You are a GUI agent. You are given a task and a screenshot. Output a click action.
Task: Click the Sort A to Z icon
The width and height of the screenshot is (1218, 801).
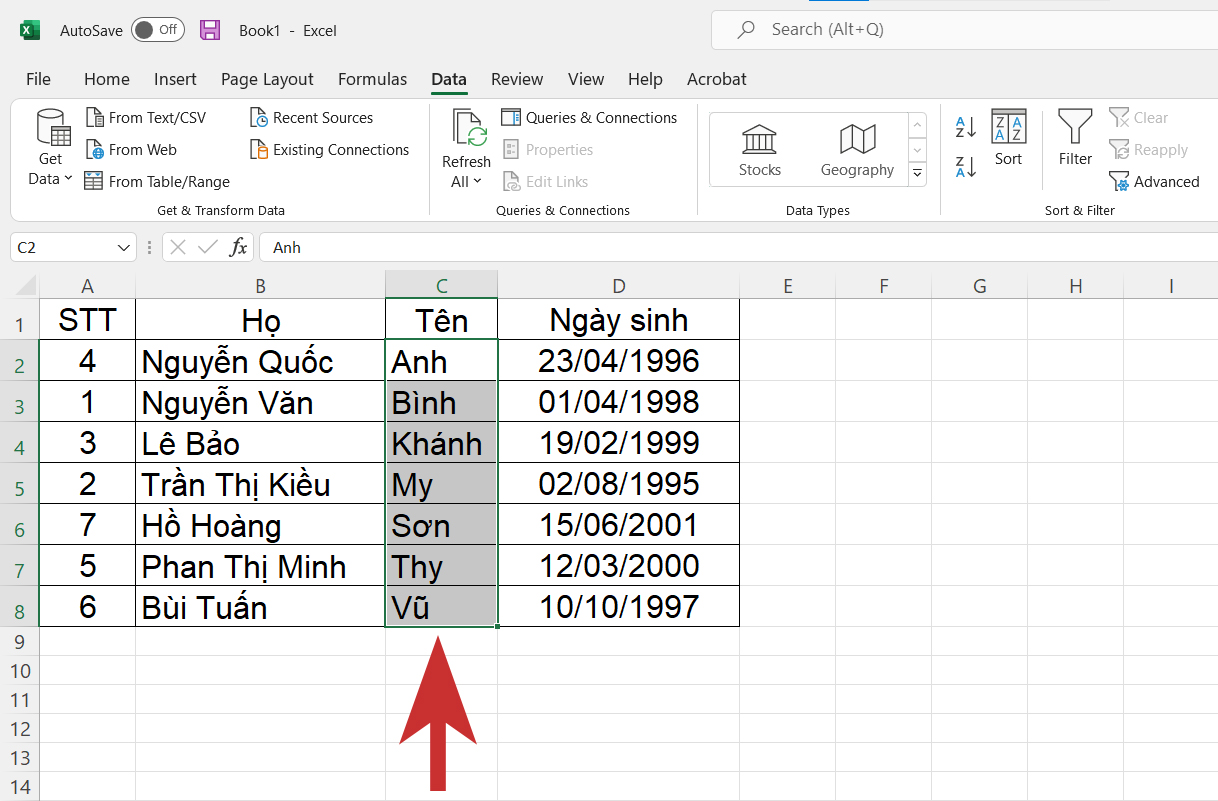[x=965, y=127]
